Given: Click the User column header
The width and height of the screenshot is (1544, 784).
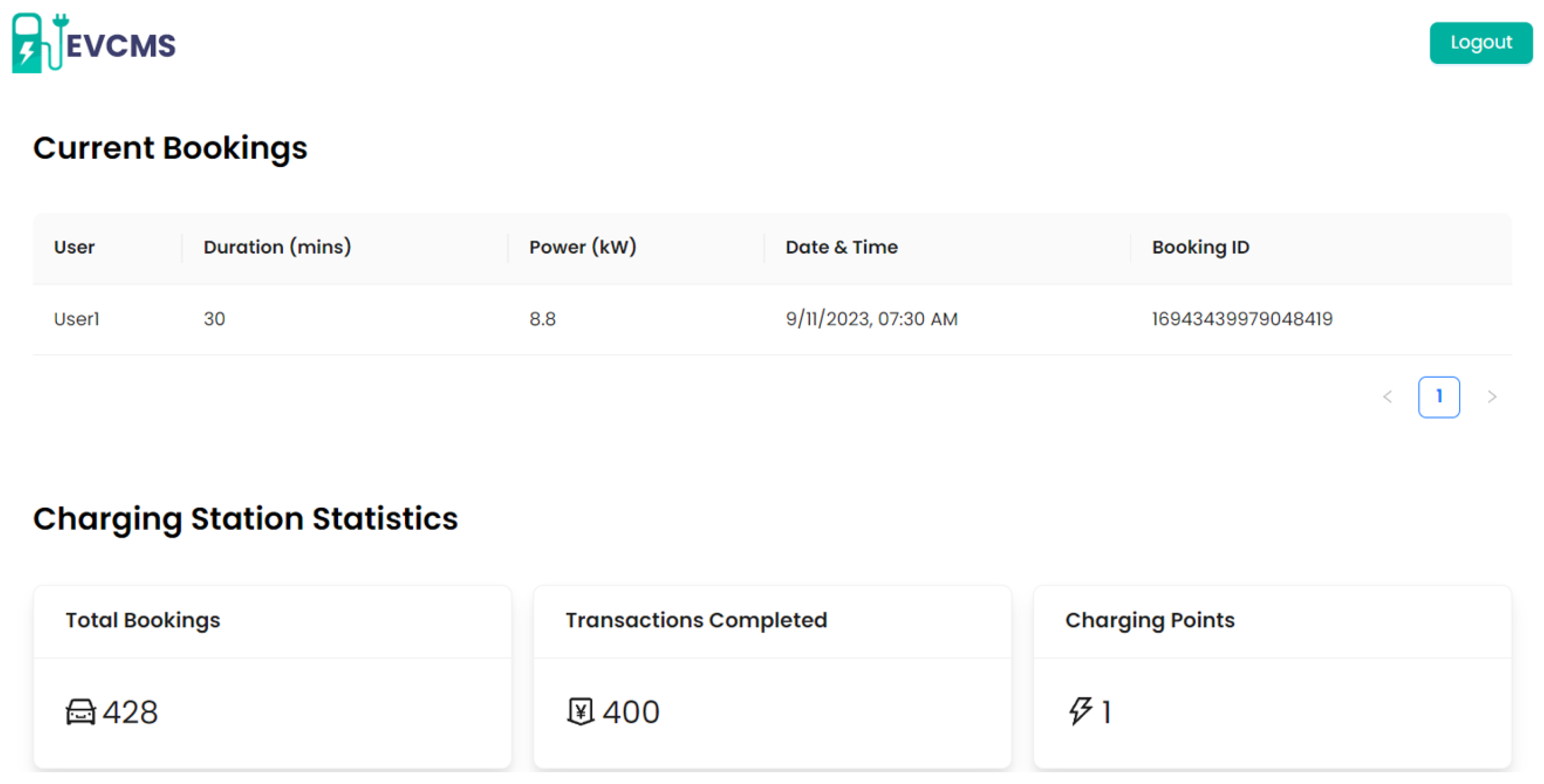Looking at the screenshot, I should (x=74, y=248).
